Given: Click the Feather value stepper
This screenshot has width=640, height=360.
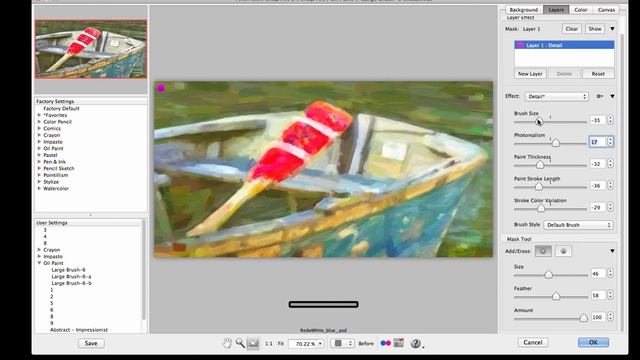Looking at the screenshot, I should (x=610, y=295).
